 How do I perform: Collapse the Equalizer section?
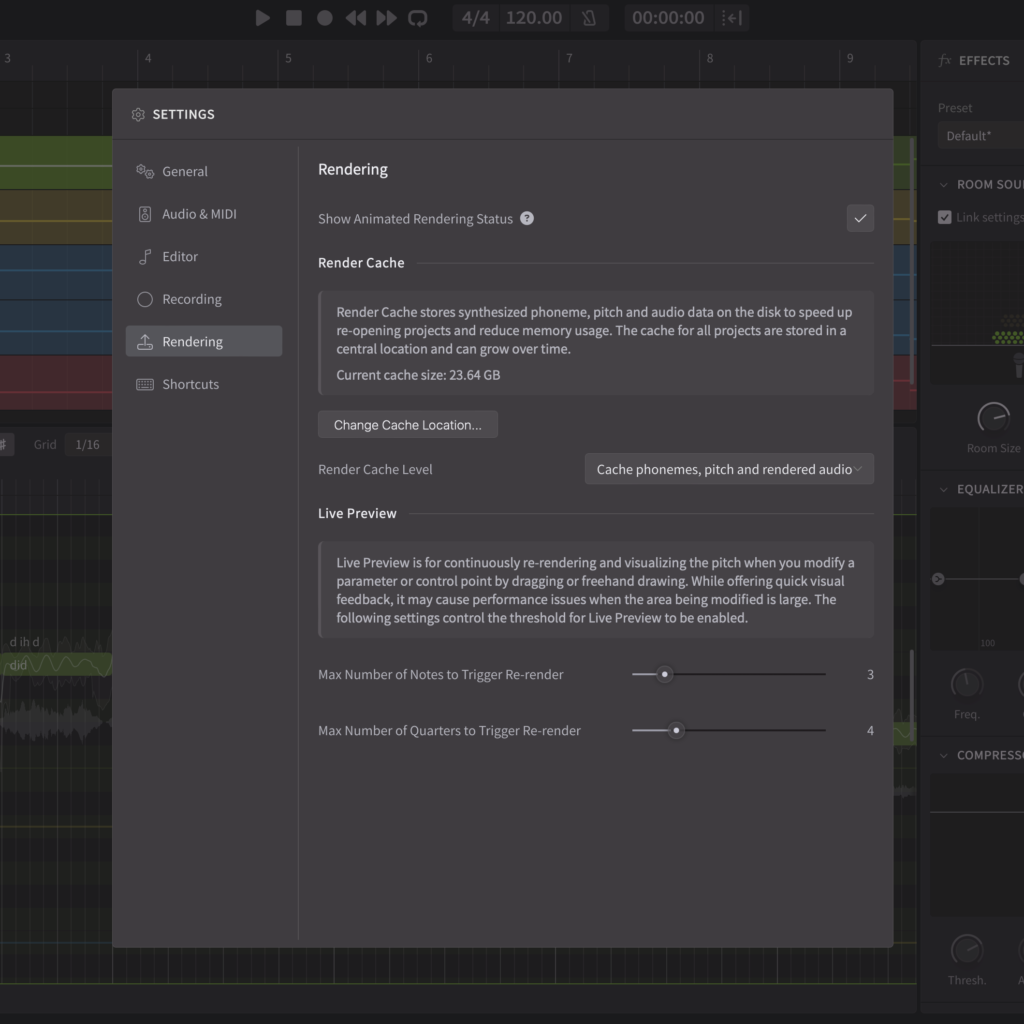tap(944, 489)
